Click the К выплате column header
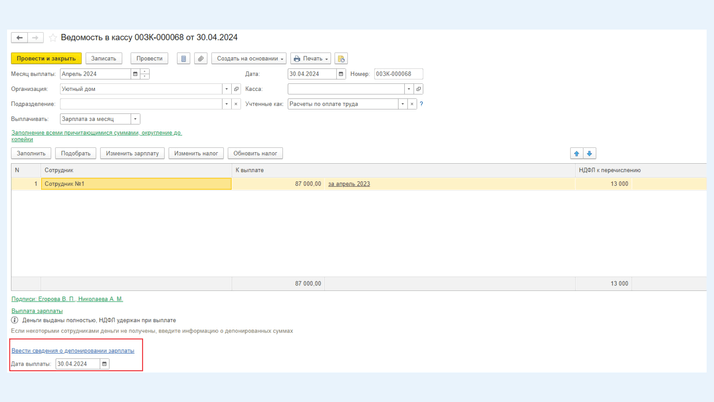 point(403,170)
